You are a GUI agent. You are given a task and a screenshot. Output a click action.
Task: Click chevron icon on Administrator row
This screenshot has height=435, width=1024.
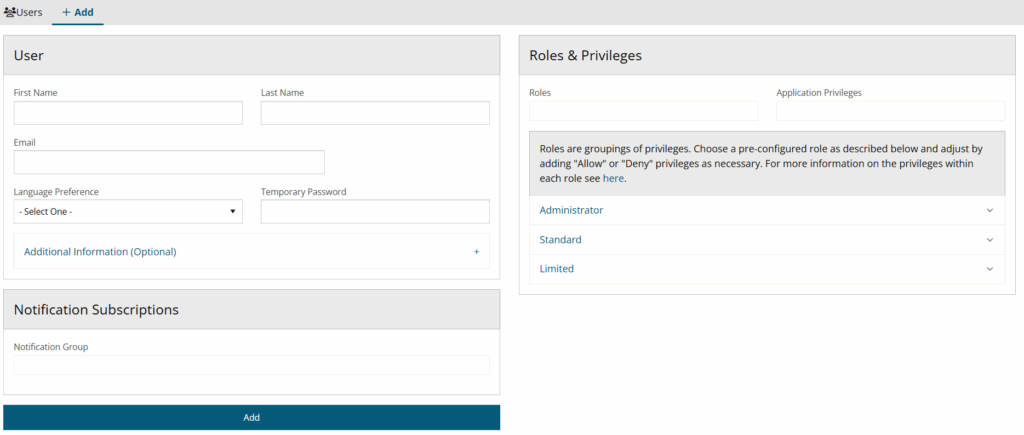[x=990, y=211]
